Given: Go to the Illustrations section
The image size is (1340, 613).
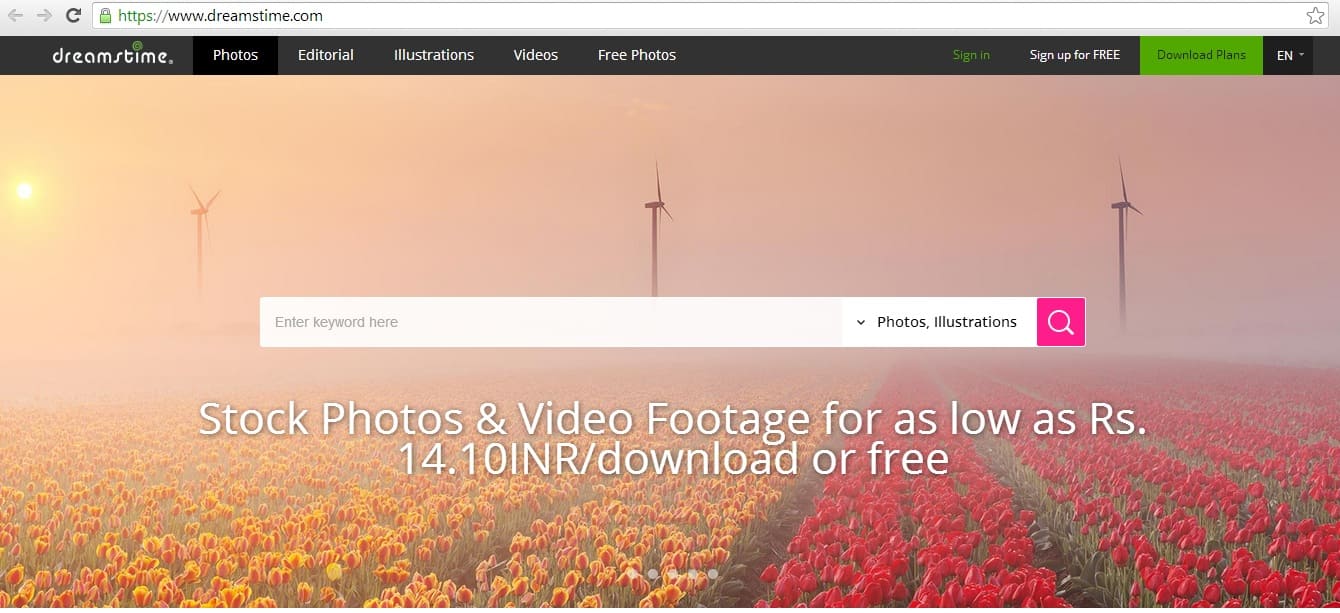Looking at the screenshot, I should [434, 55].
